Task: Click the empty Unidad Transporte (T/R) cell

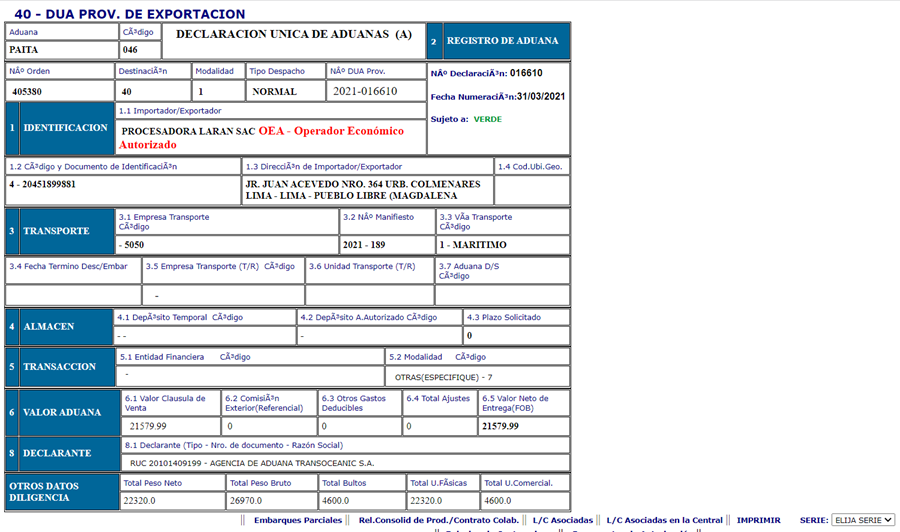Action: (370, 295)
